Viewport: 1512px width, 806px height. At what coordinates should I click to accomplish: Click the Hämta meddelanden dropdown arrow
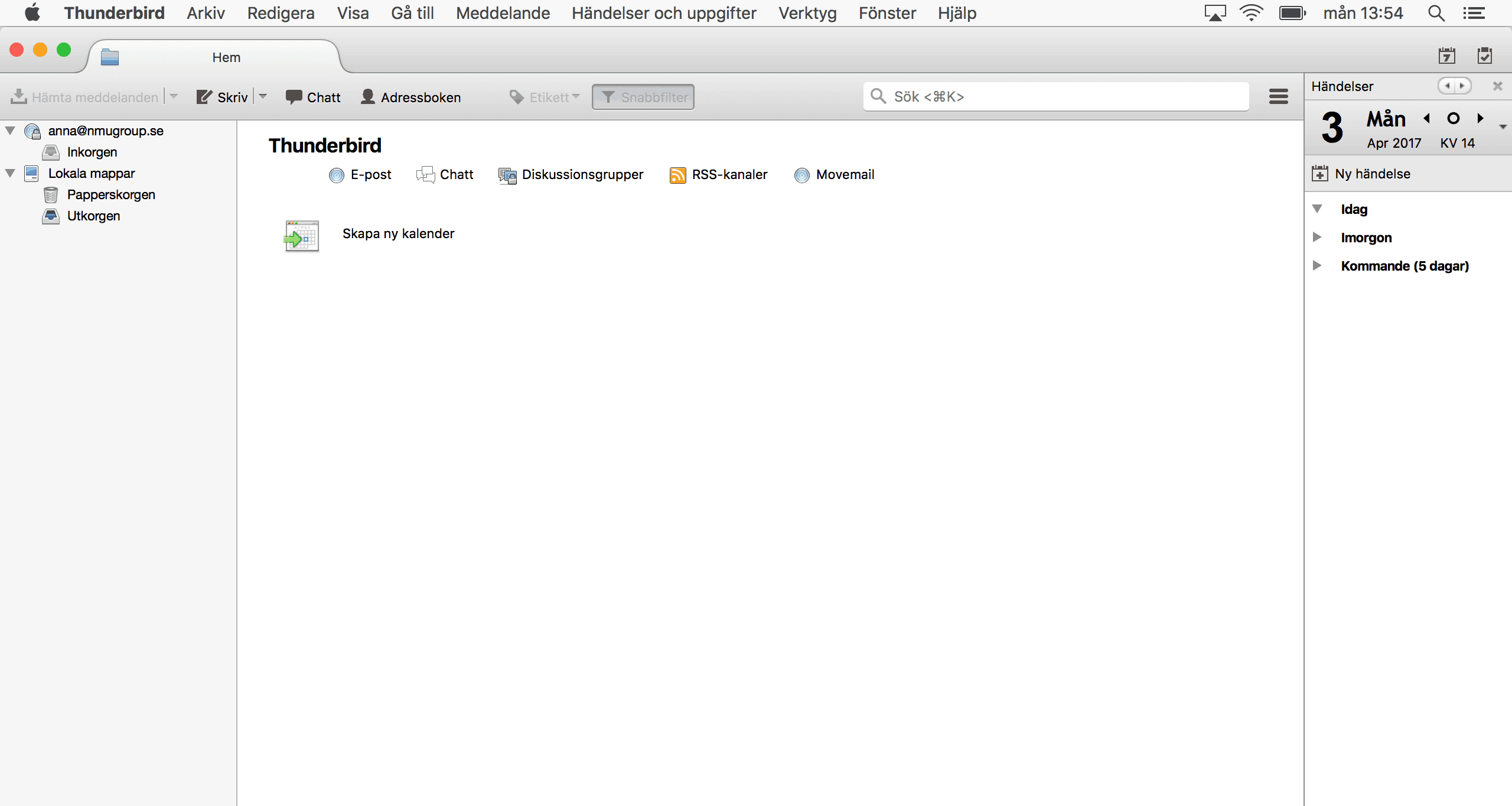click(x=172, y=97)
